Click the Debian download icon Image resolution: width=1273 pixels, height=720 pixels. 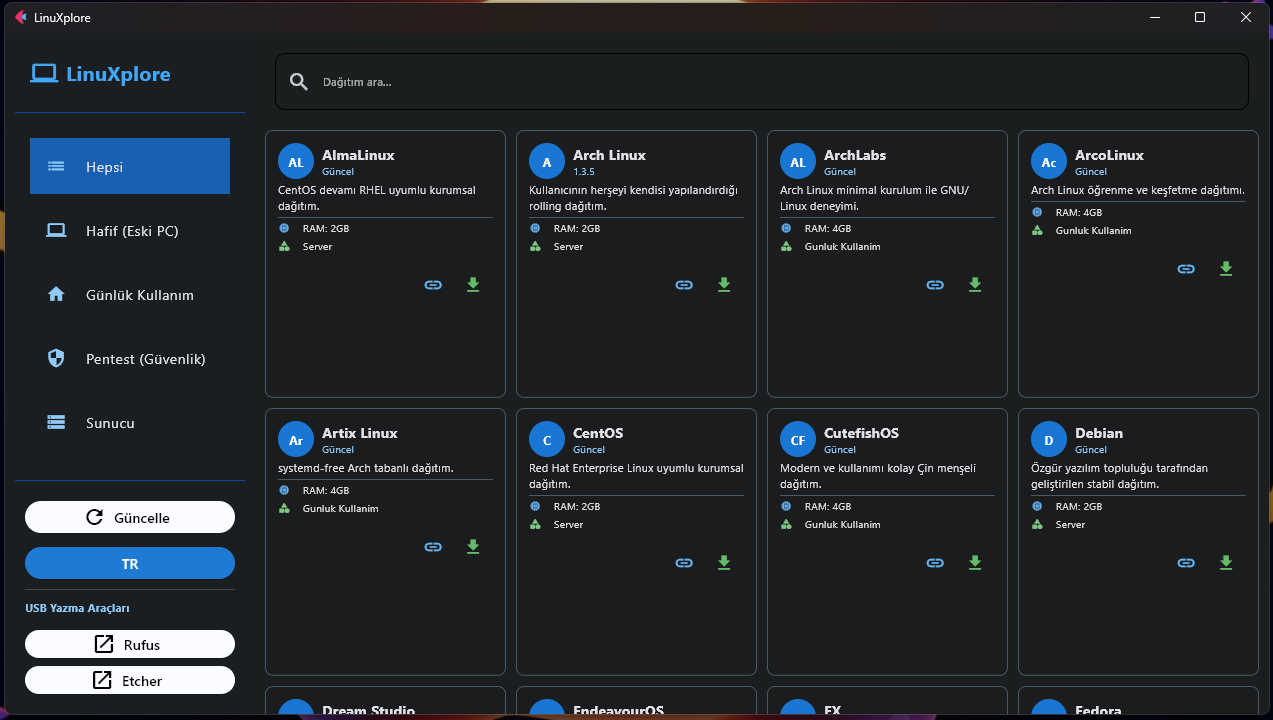point(1226,563)
